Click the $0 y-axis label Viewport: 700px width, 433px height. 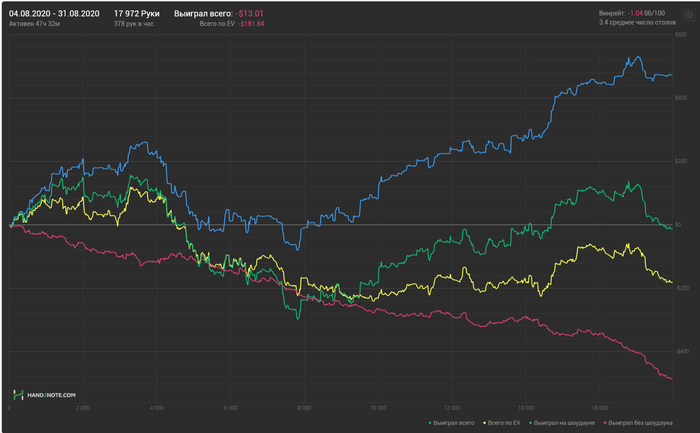(x=678, y=225)
